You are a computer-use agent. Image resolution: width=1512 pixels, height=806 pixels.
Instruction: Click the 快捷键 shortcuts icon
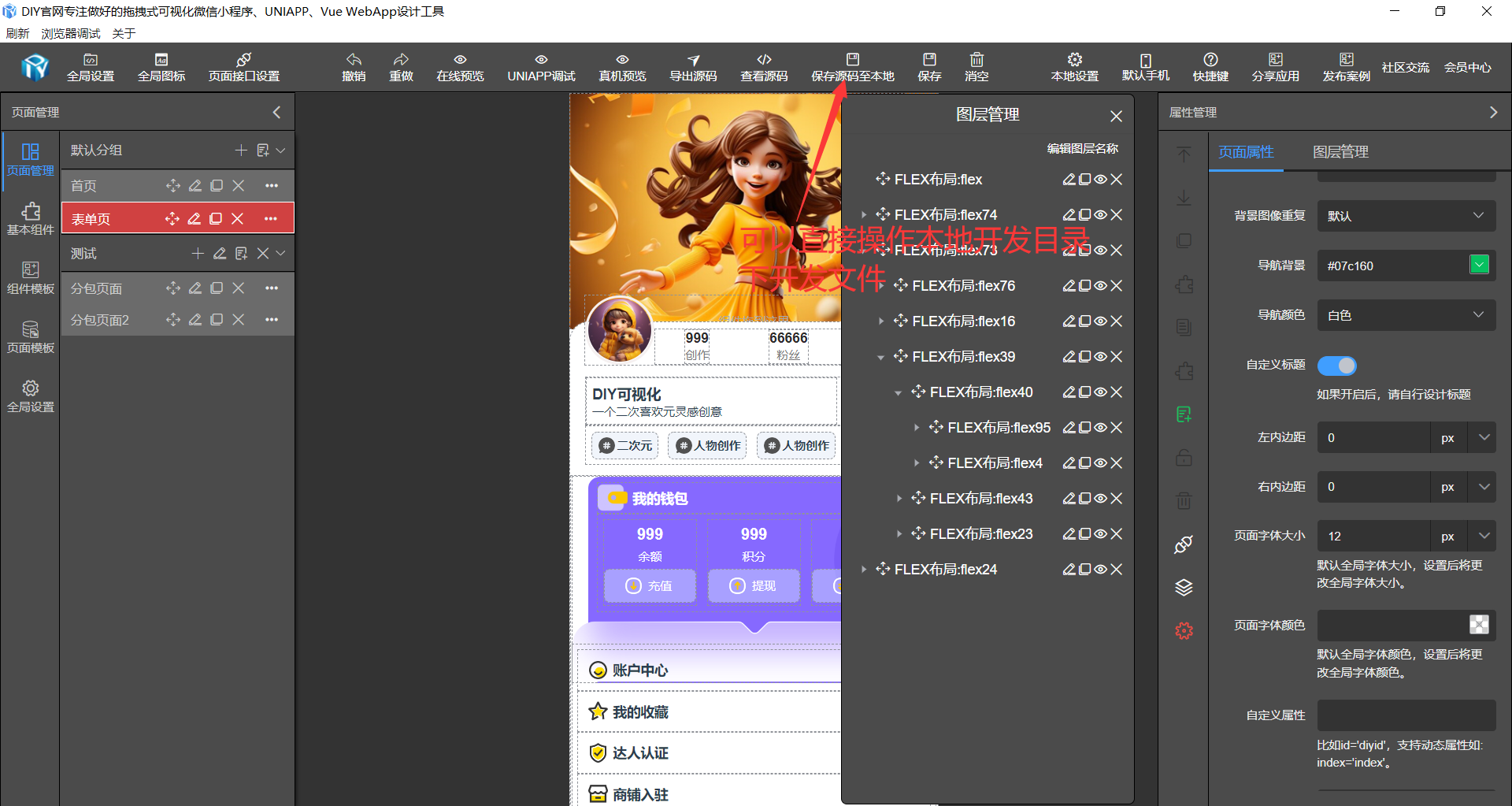(1210, 67)
